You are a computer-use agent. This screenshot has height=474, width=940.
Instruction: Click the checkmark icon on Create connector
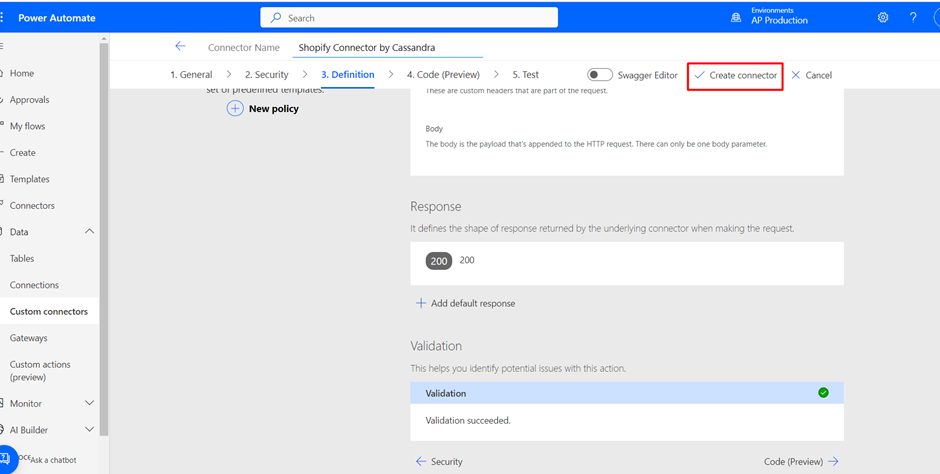click(x=699, y=75)
